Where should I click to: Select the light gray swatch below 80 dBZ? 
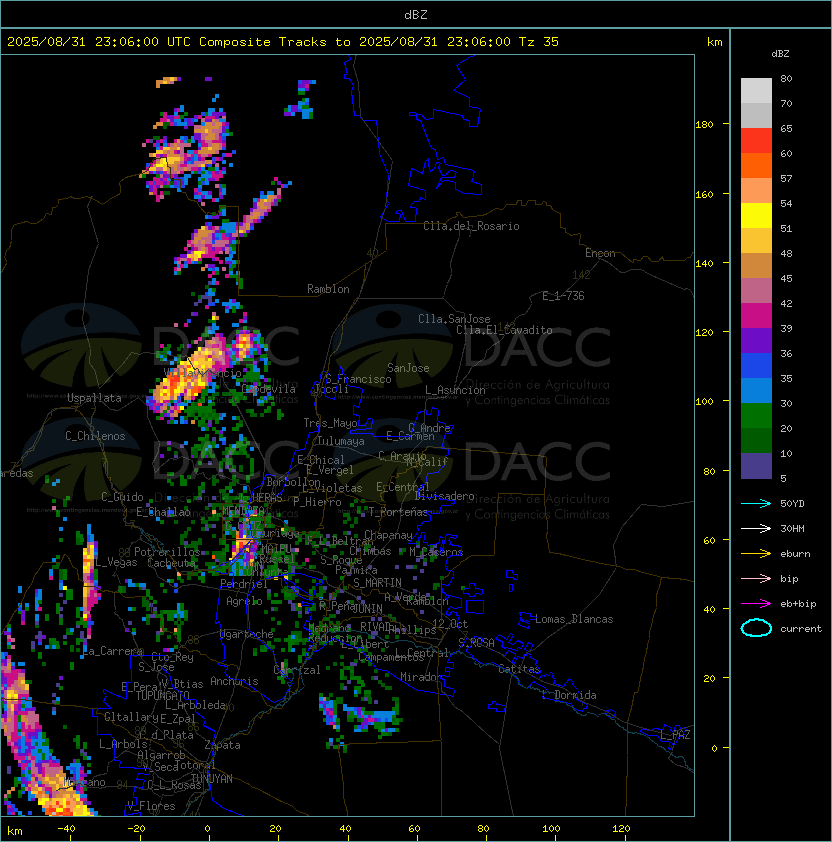(756, 91)
